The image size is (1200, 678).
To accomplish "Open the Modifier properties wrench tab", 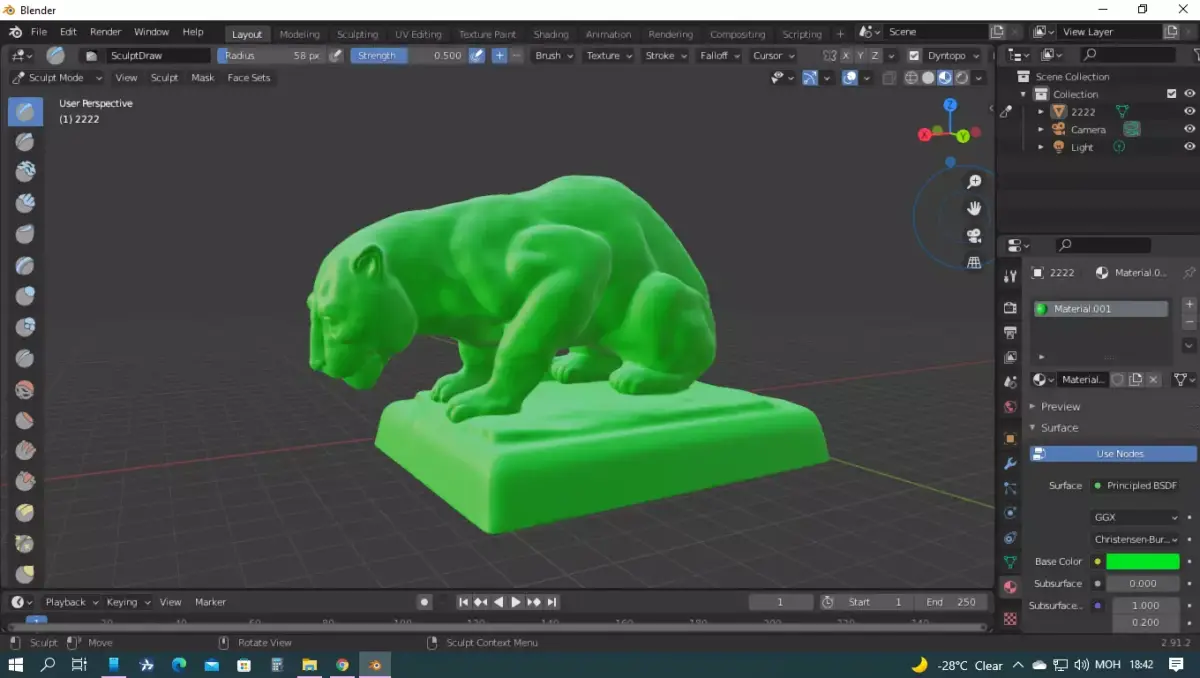I will (1010, 464).
